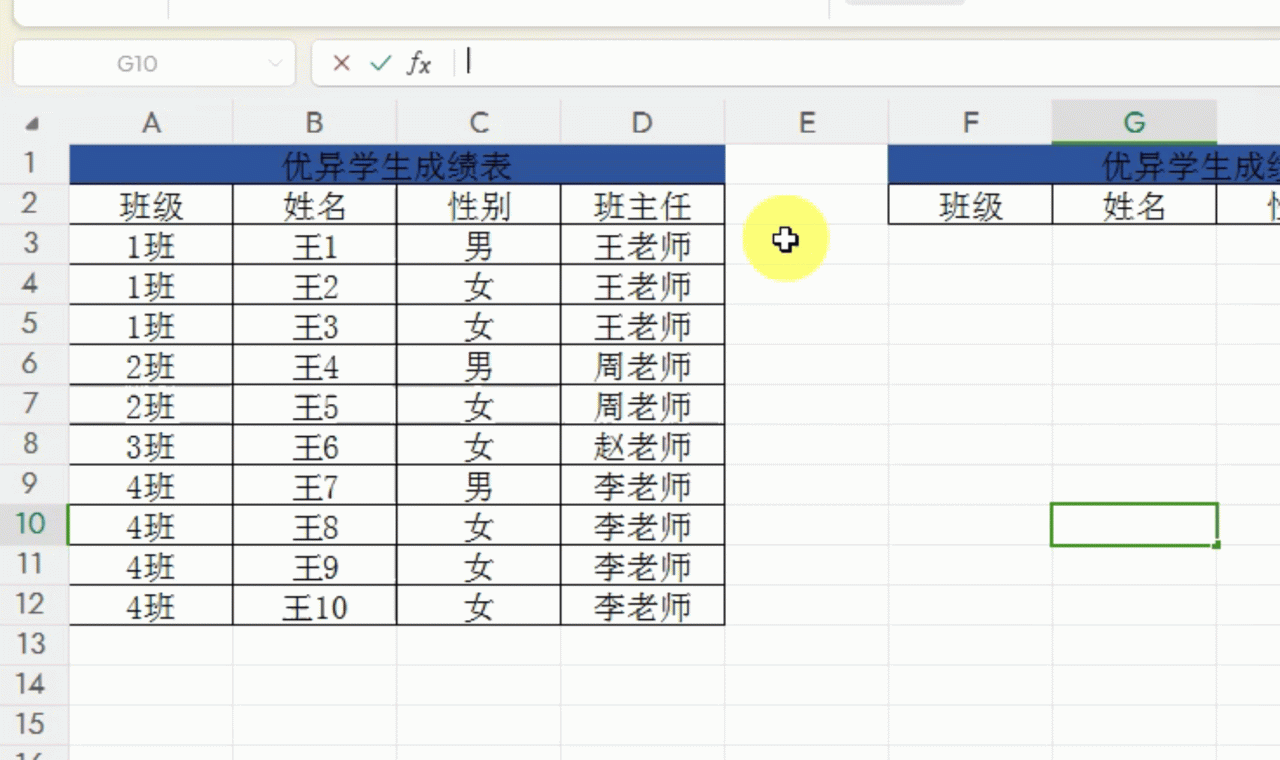The height and width of the screenshot is (760, 1280).
Task: Select row 5 header
Action: [x=34, y=324]
